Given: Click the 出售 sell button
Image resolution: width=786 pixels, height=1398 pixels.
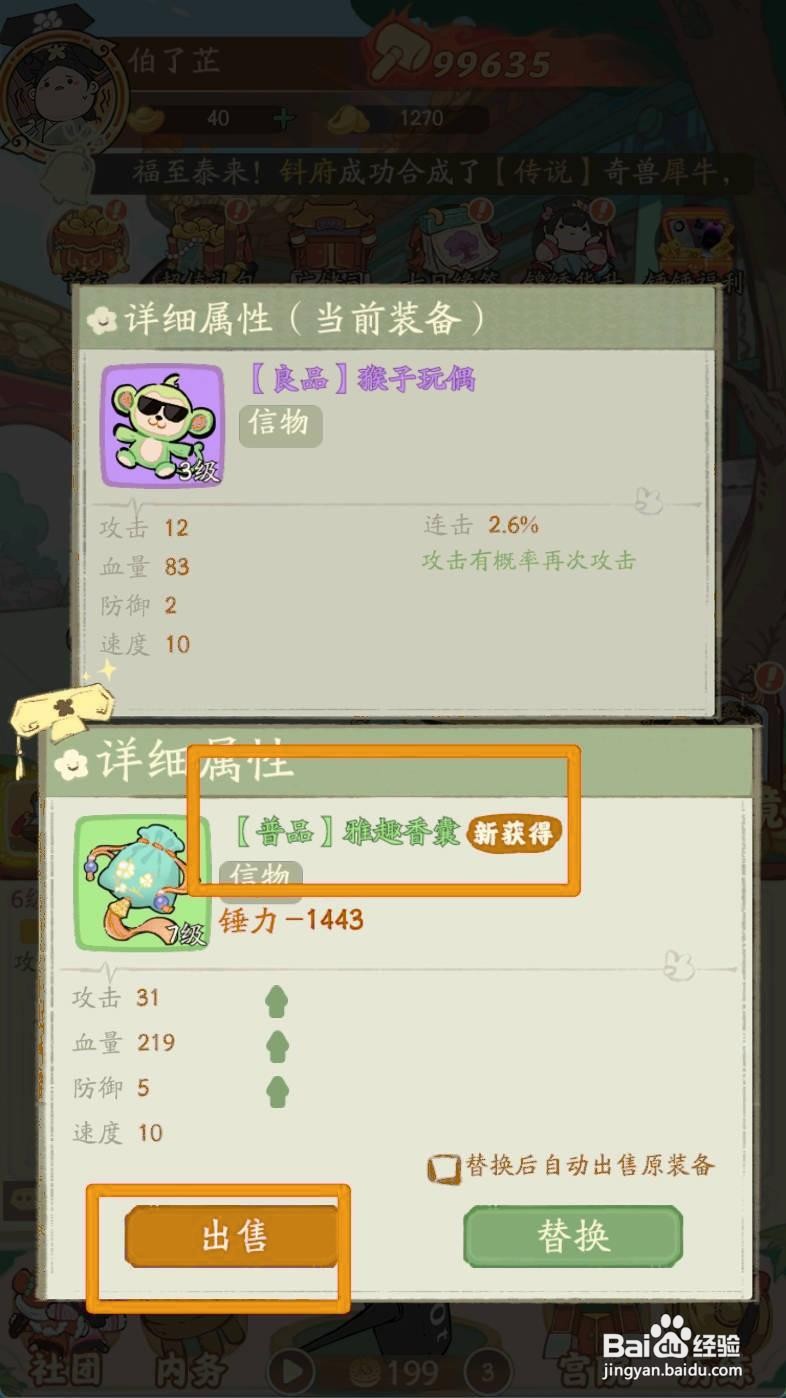Looking at the screenshot, I should [232, 1237].
